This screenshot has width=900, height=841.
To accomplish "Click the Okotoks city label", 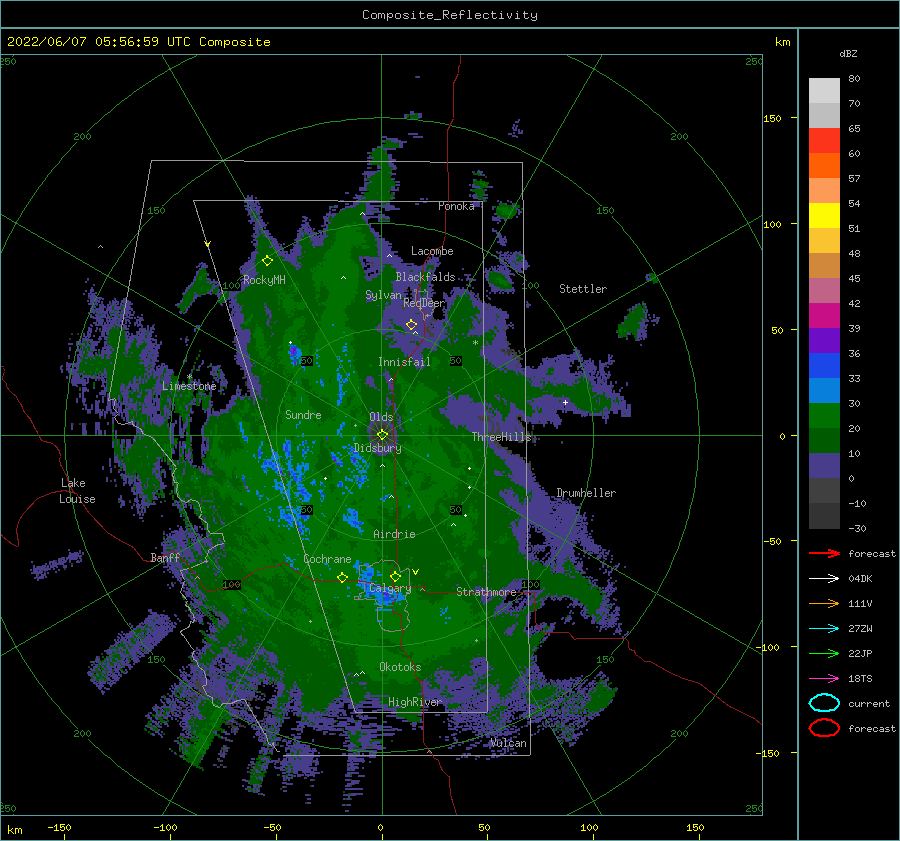I will (x=400, y=667).
